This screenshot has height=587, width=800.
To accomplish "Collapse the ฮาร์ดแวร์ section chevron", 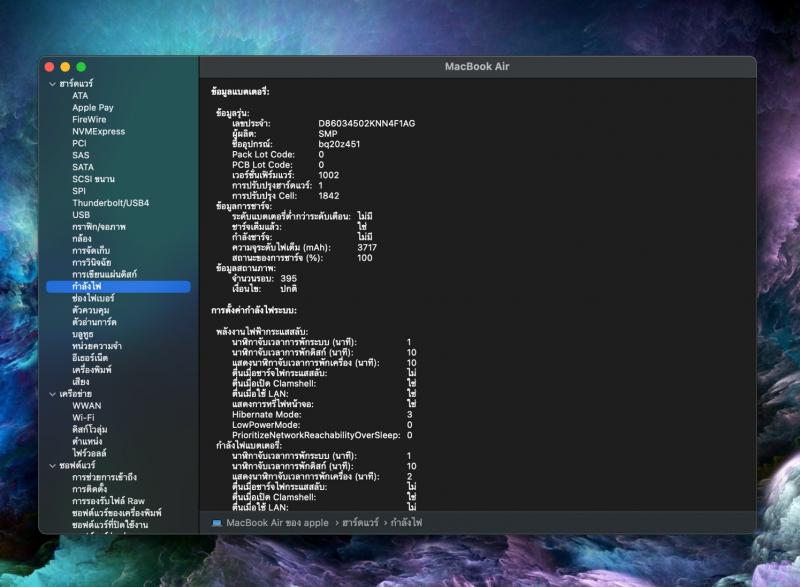I will (53, 84).
